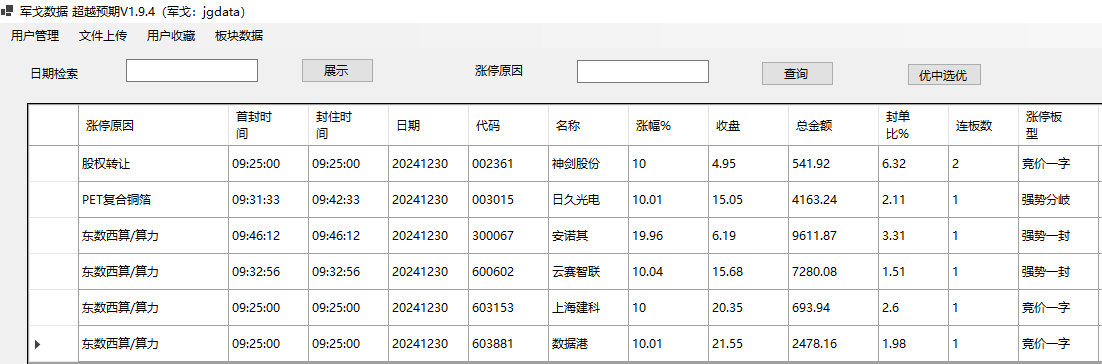Select the 数据港 name cell
This screenshot has width=1102, height=364.
589,344
